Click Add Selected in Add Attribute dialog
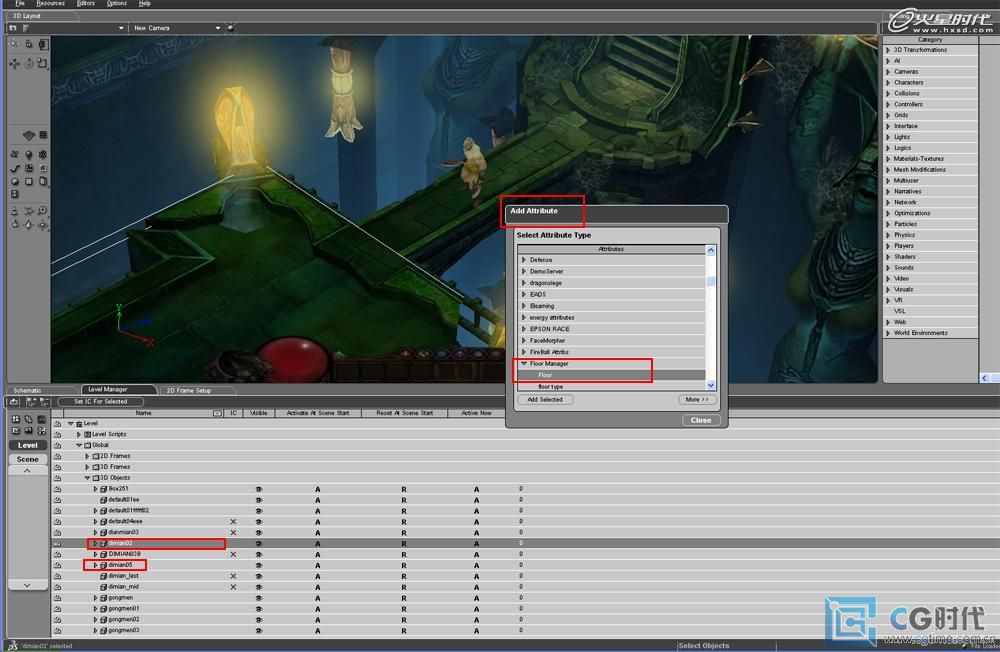 [x=545, y=400]
